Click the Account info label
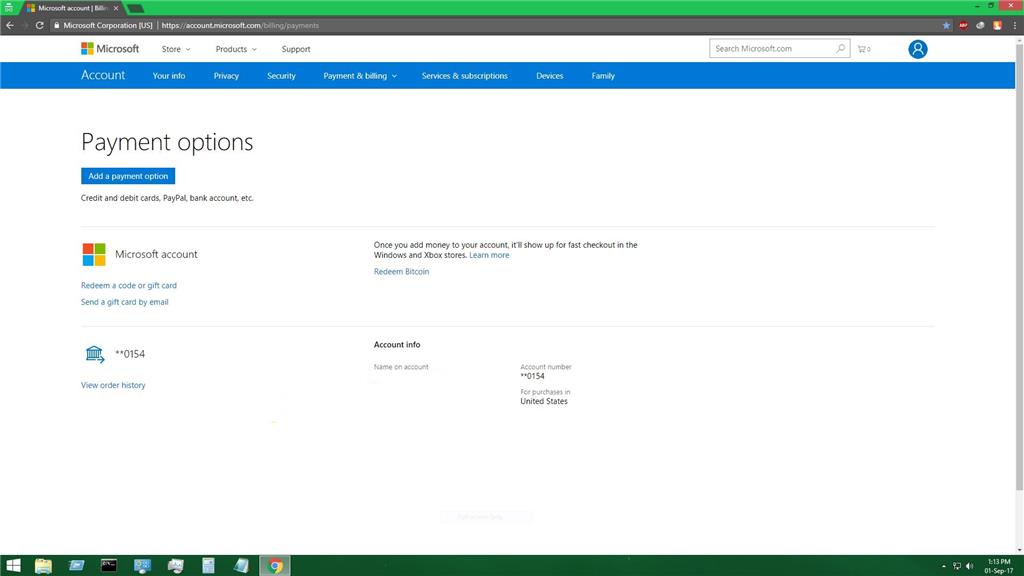This screenshot has width=1024, height=576. tap(397, 344)
